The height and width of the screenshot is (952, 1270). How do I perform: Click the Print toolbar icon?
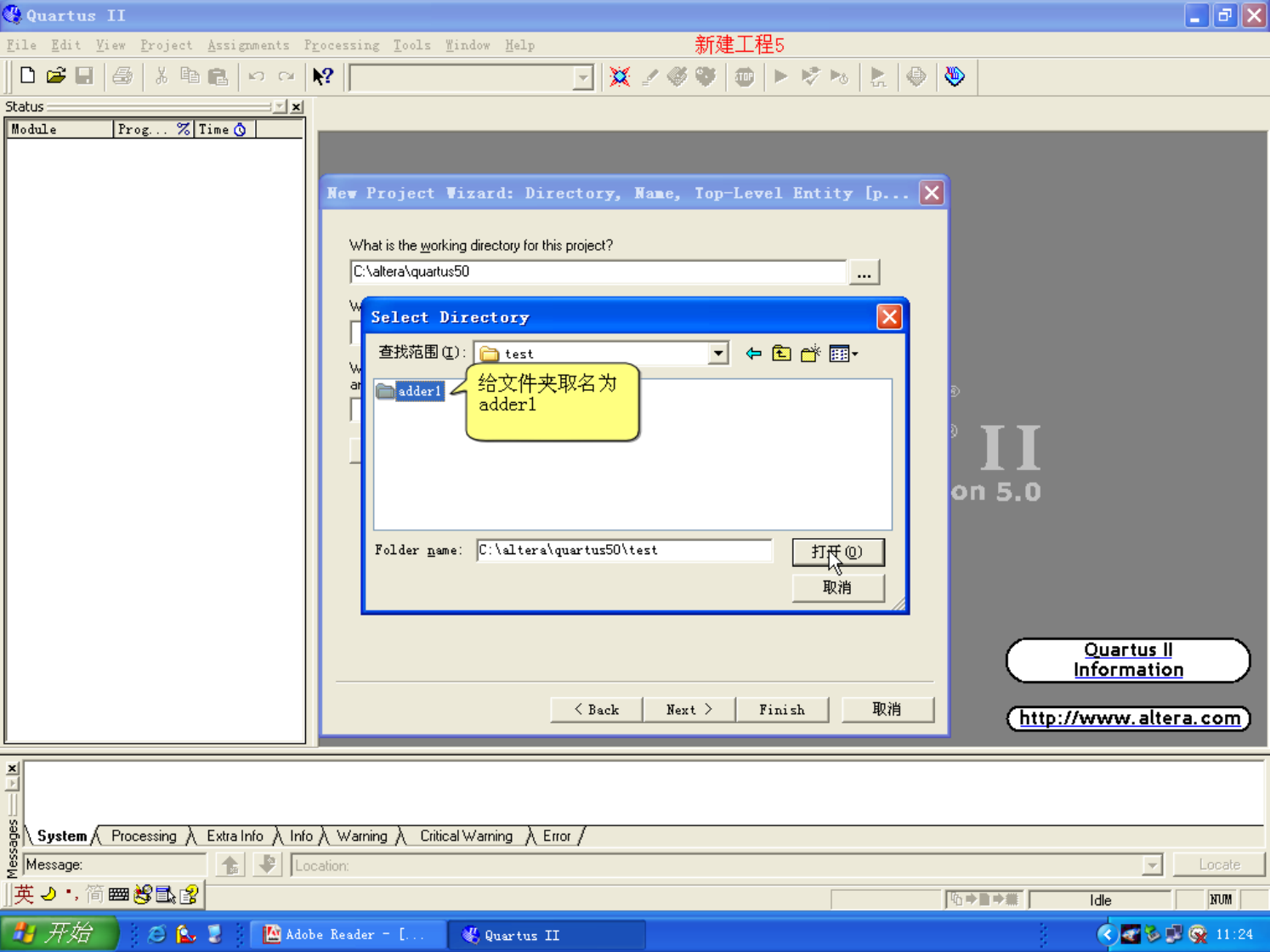(122, 76)
